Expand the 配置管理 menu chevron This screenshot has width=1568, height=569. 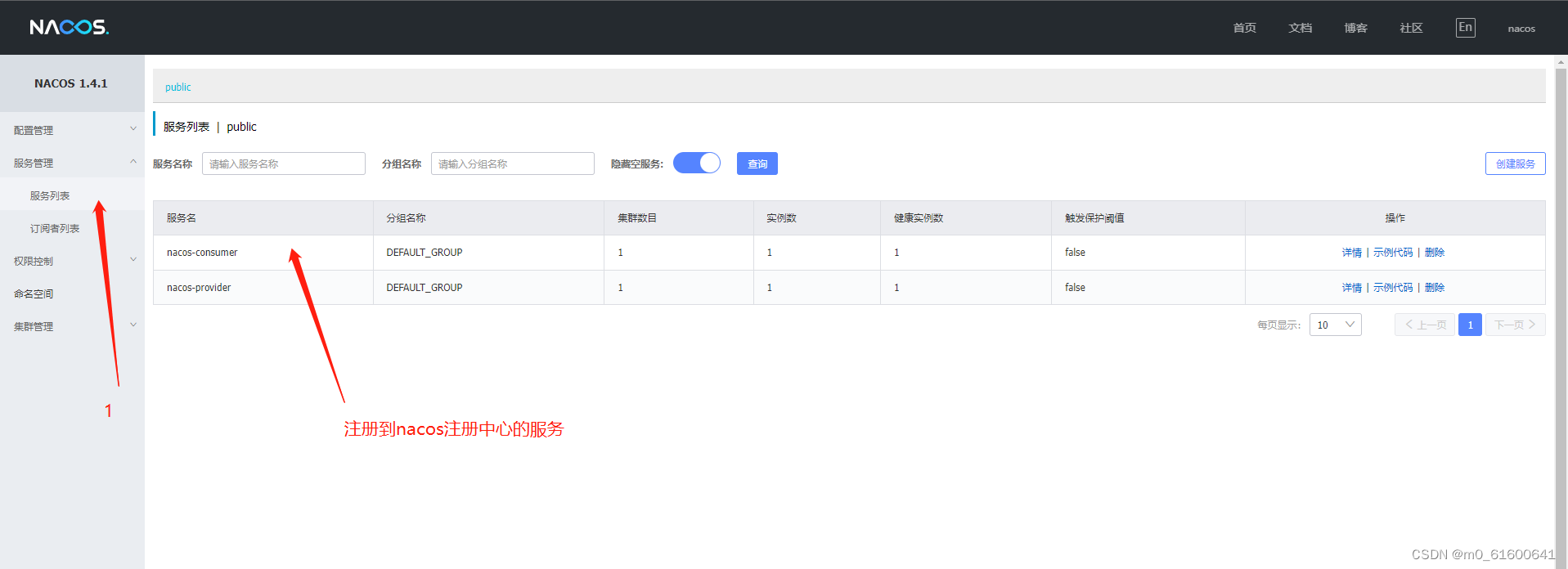tap(133, 129)
